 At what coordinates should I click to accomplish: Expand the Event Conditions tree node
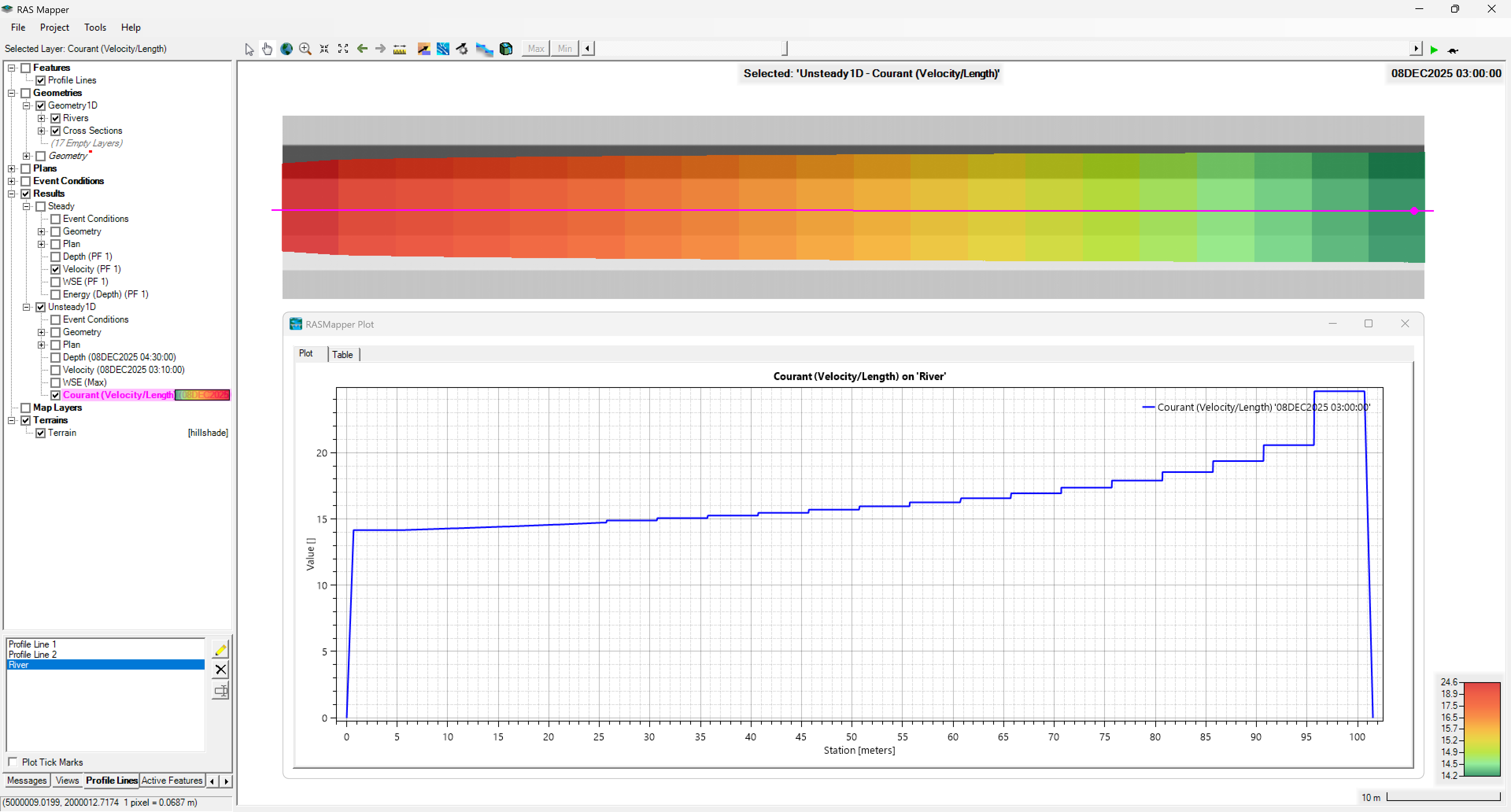[x=11, y=181]
